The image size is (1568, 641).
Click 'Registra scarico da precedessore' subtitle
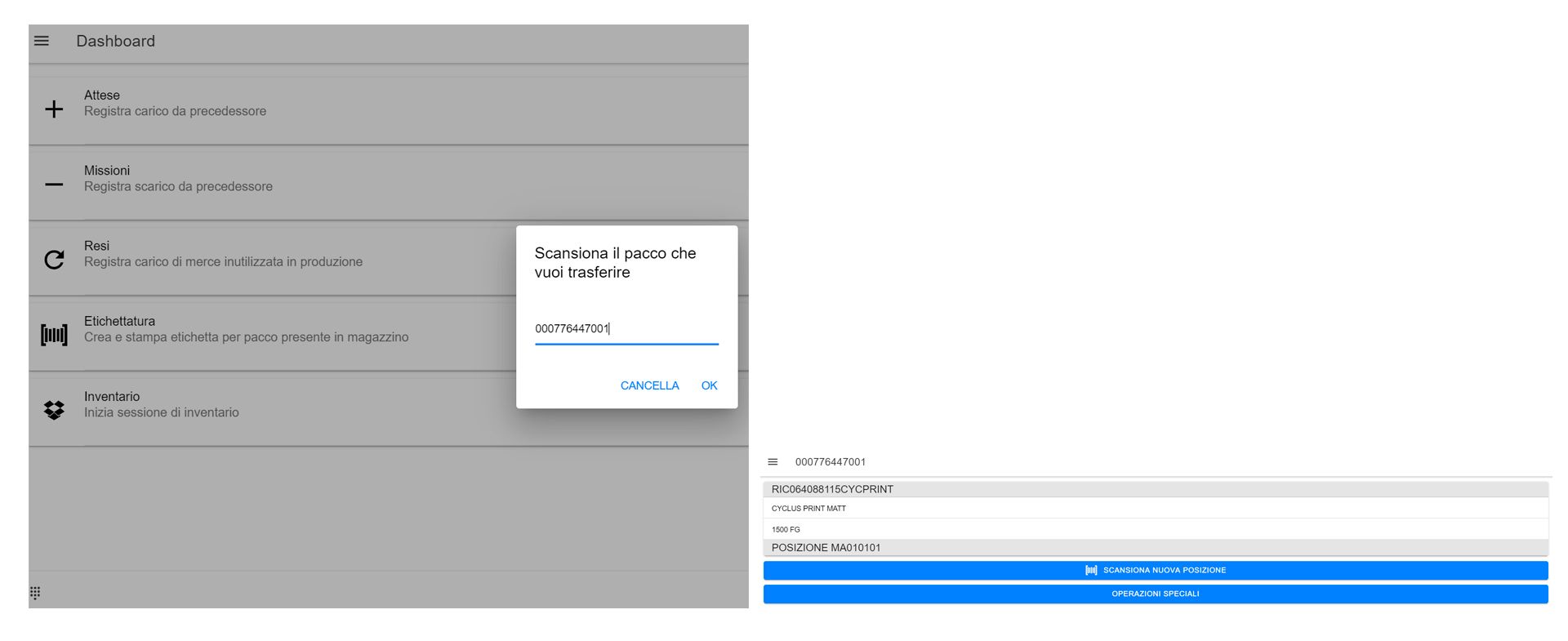tap(179, 186)
